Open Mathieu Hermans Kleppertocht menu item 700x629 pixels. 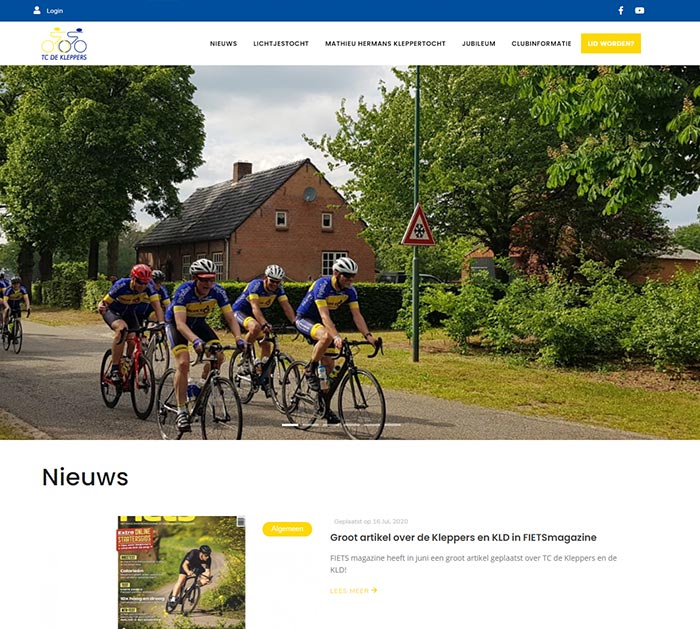(385, 44)
